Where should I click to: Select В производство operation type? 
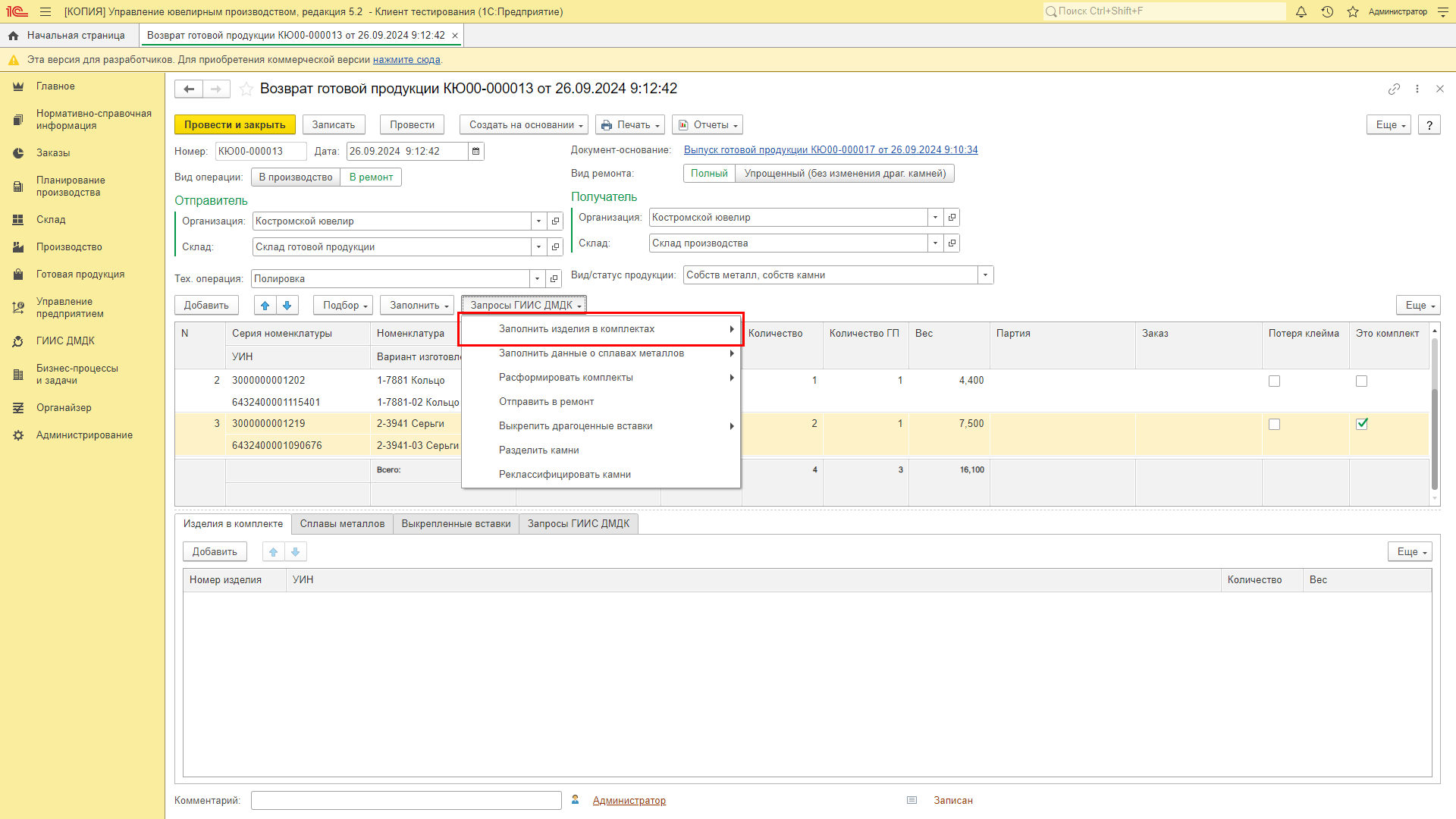[x=296, y=177]
